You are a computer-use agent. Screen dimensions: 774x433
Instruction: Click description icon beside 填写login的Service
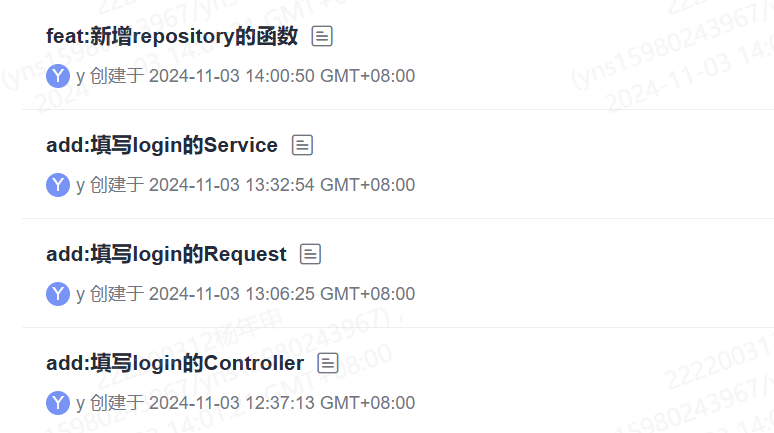click(302, 146)
